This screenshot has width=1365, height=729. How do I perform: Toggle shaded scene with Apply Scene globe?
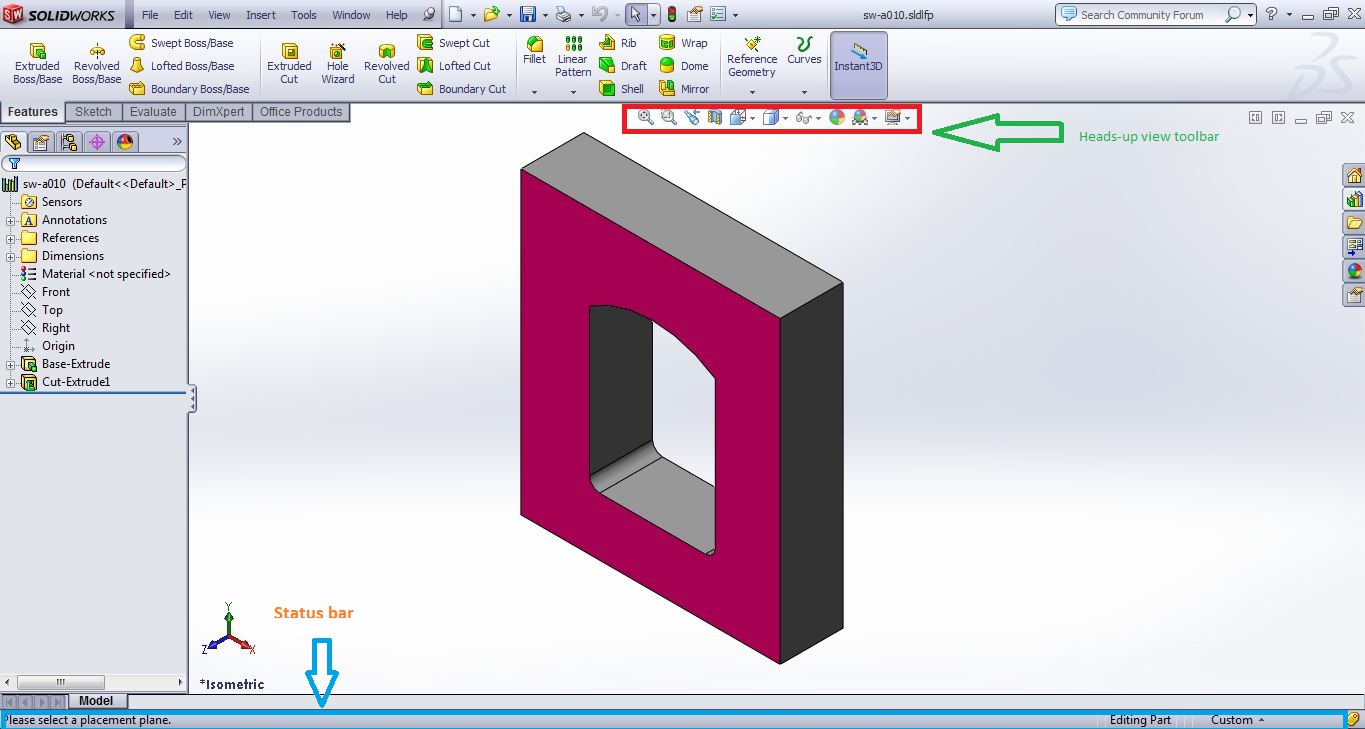pos(862,117)
